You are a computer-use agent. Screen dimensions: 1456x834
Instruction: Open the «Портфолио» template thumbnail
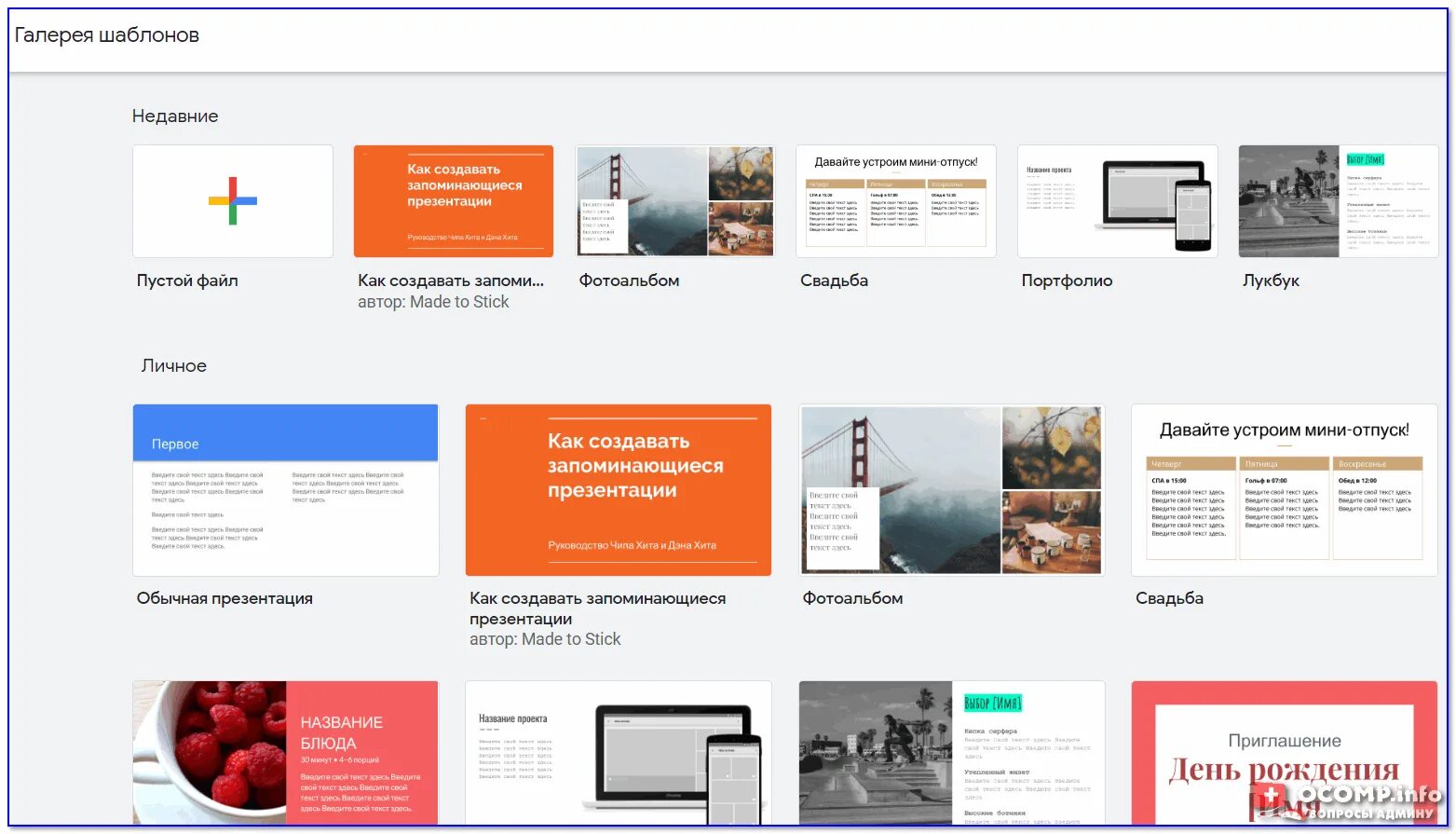1116,200
